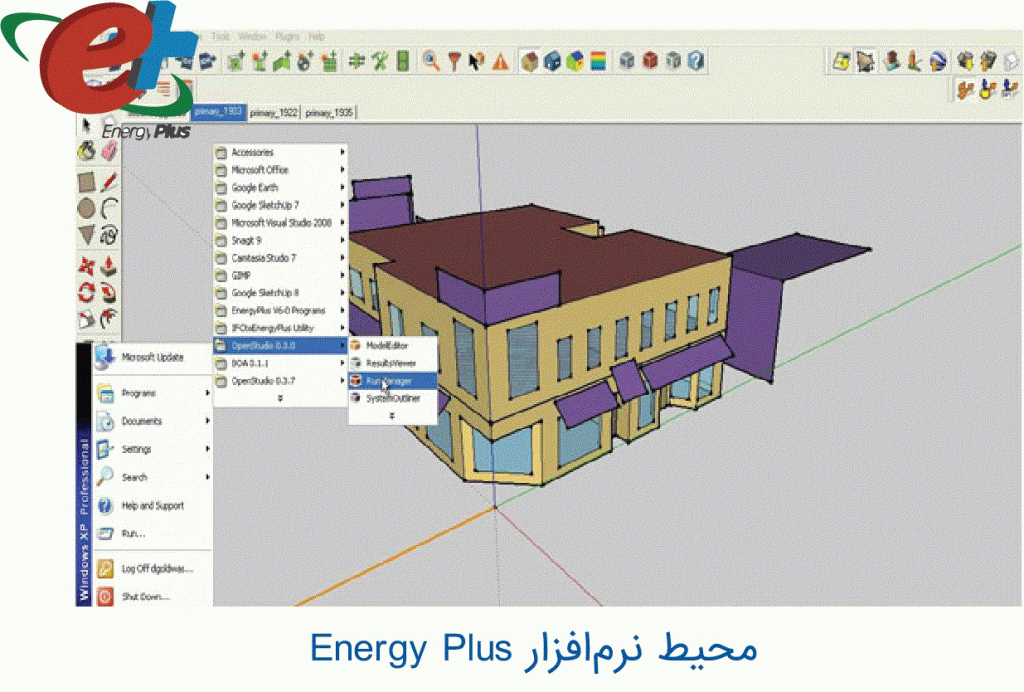Click the green door-shaped toolbar icon

click(x=403, y=61)
